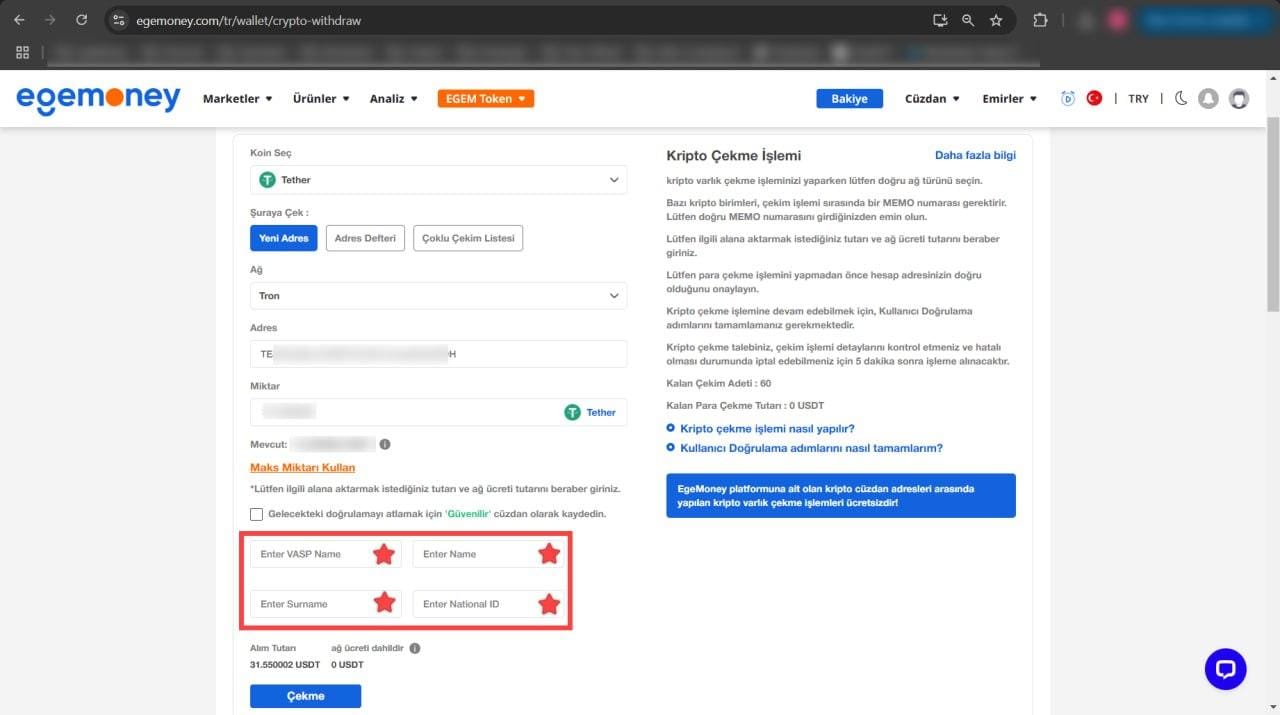1280x715 pixels.
Task: Open the browser extensions puzzle icon
Action: point(1040,20)
